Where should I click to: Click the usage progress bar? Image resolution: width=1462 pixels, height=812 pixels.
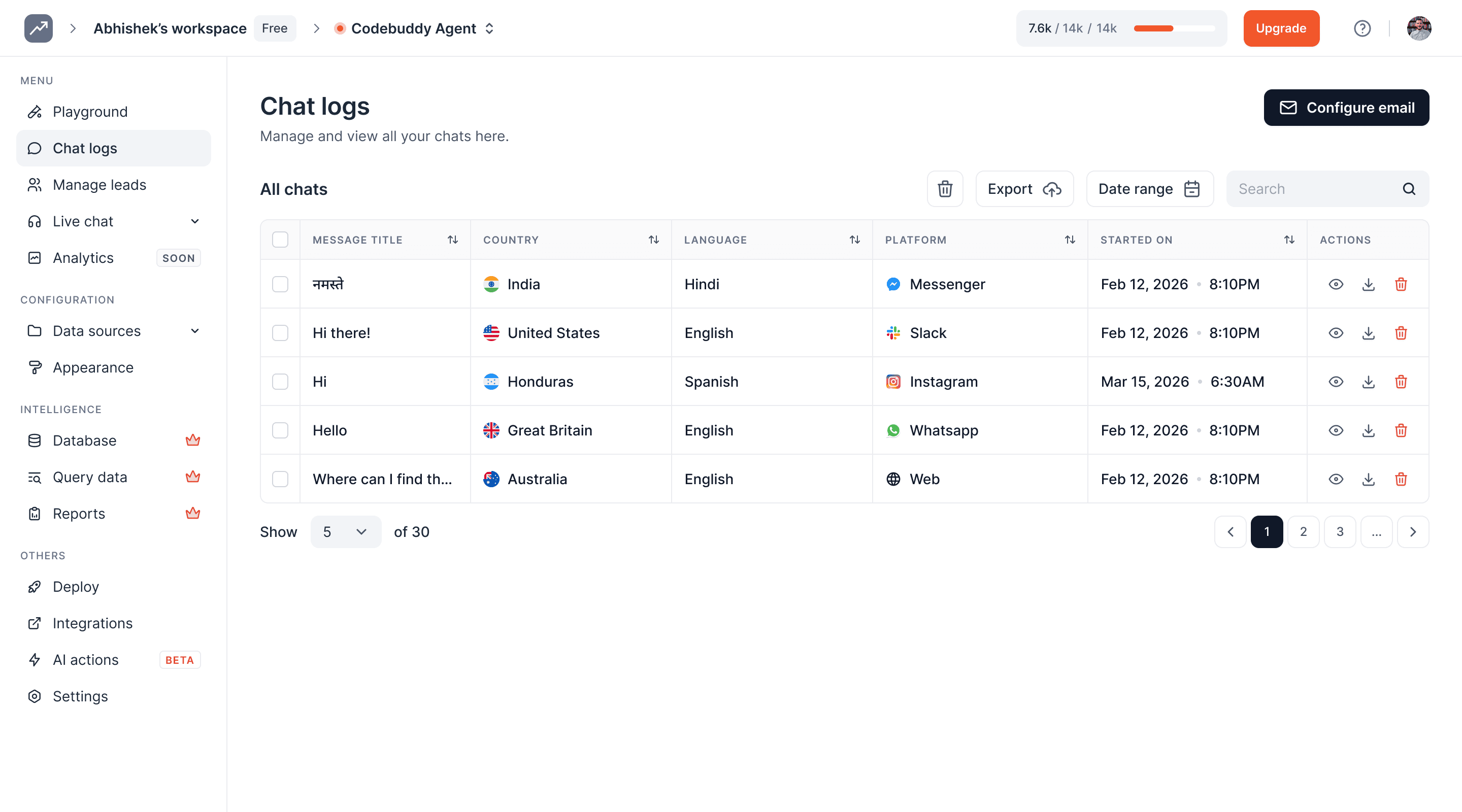click(x=1173, y=28)
